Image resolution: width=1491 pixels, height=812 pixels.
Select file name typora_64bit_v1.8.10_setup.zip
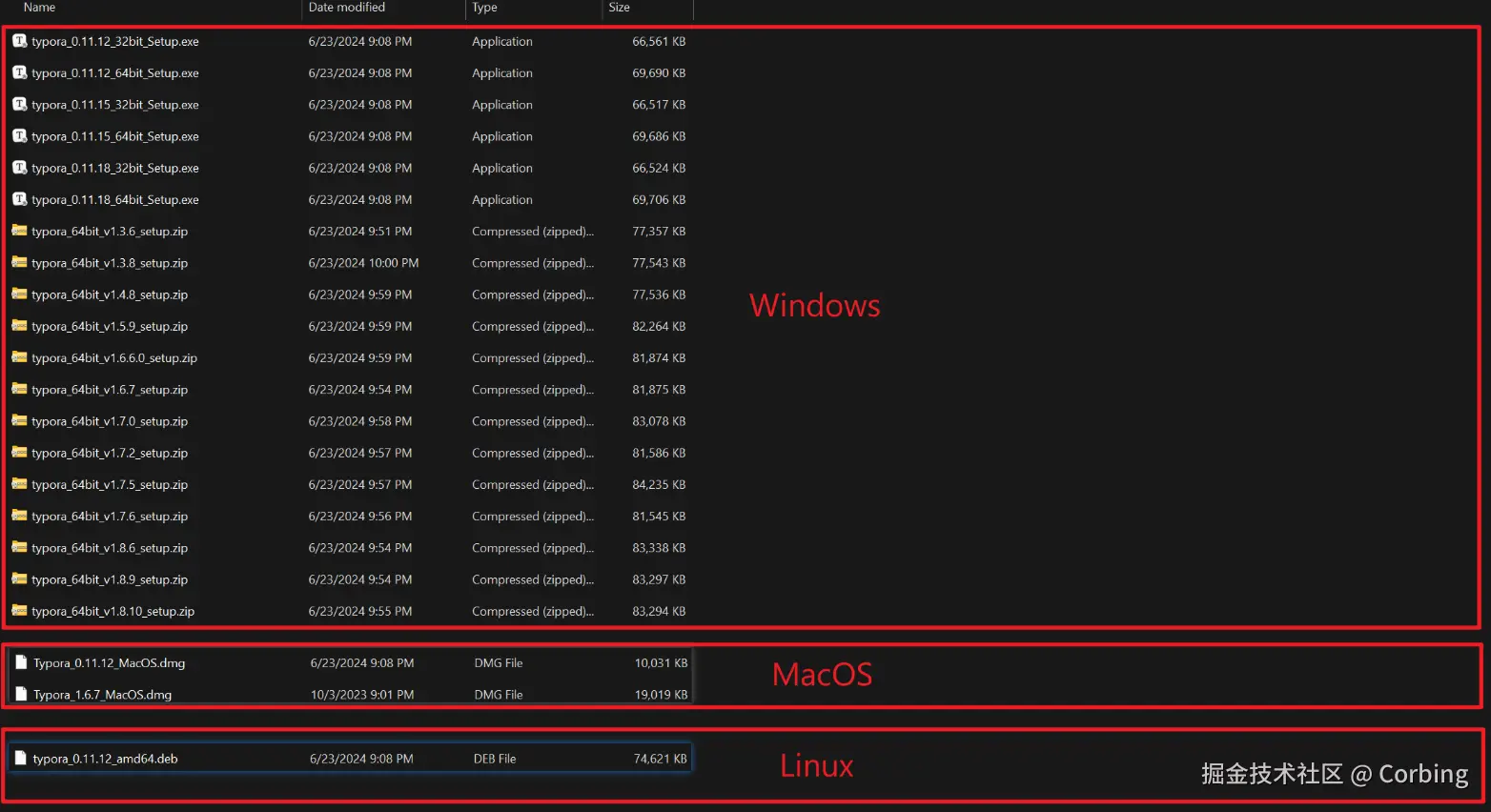tap(112, 611)
